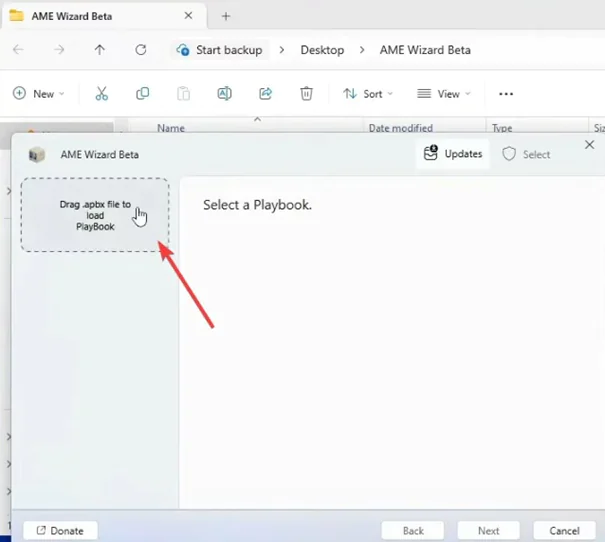Viewport: 605px width, 542px height.
Task: Click Desktop in the breadcrumb path
Action: (x=322, y=50)
